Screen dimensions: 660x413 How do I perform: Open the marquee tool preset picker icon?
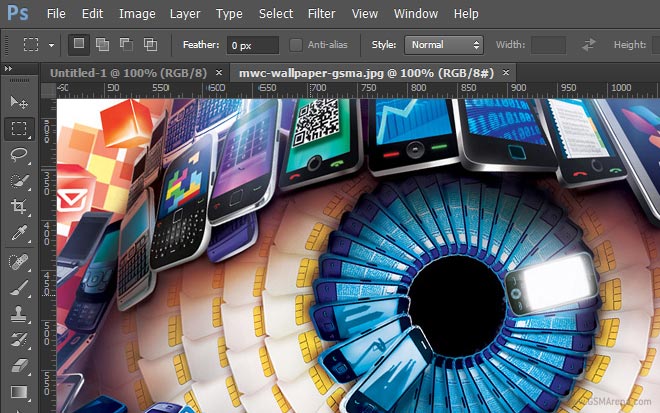31,44
